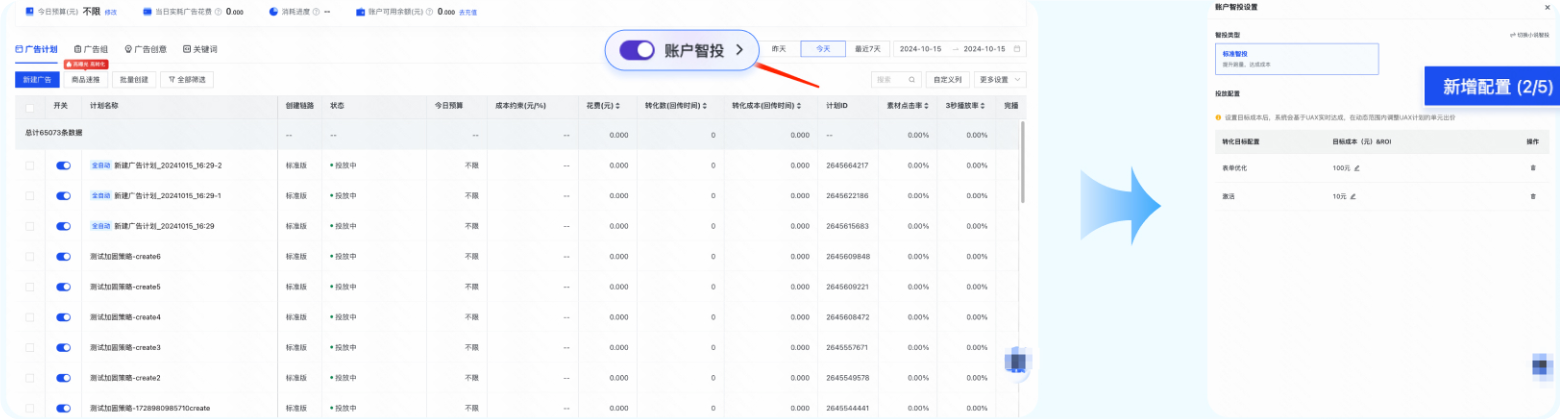This screenshot has width=1560, height=419.
Task: Click plan ID 2645615683
Action: pos(847,226)
